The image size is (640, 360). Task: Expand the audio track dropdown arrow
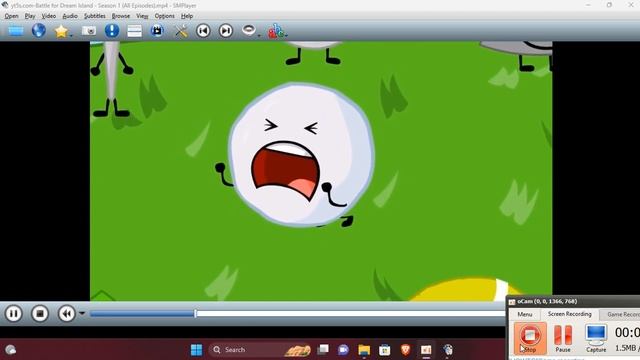tap(259, 36)
